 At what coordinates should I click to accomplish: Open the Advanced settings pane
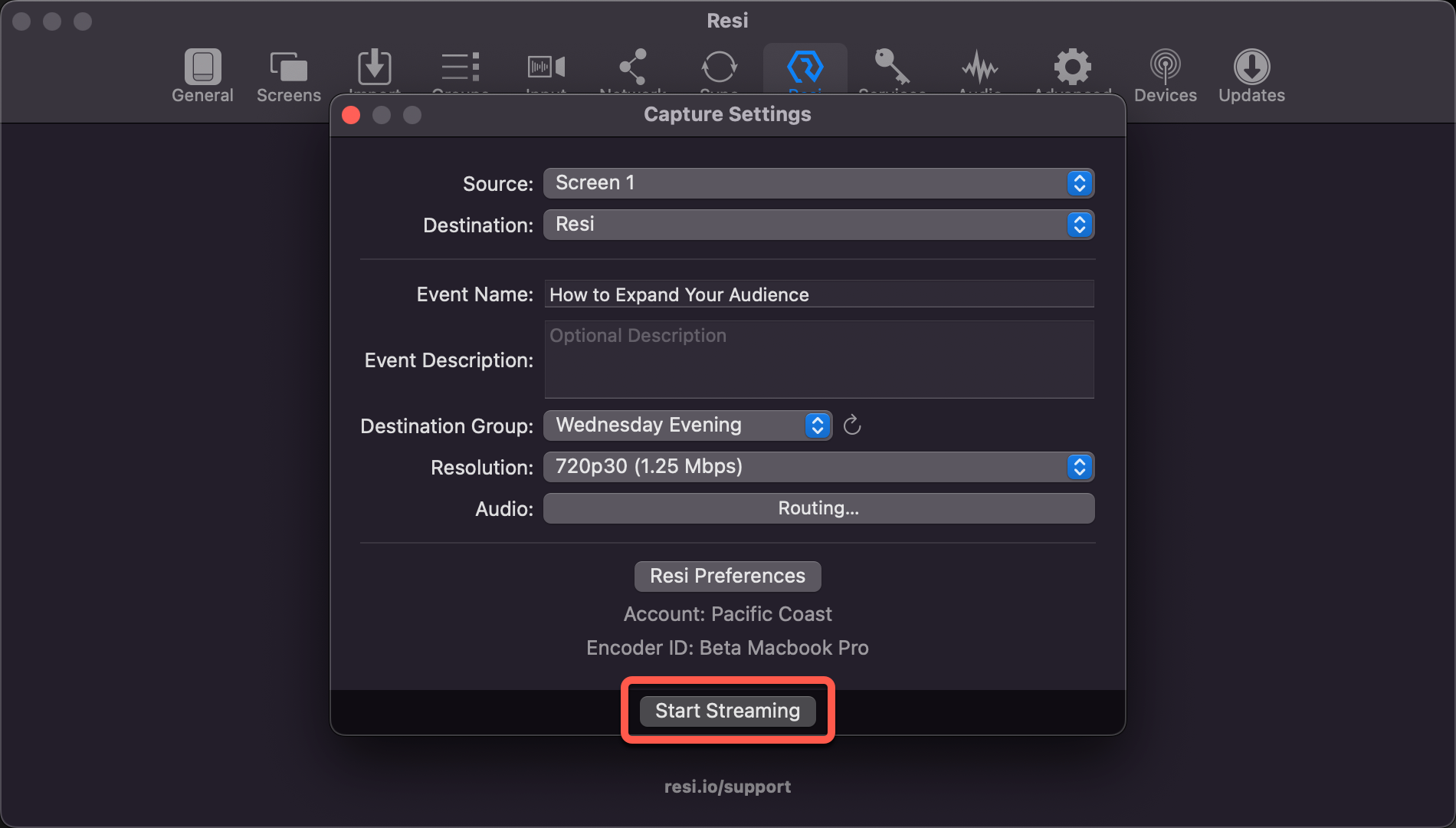pyautogui.click(x=1072, y=69)
